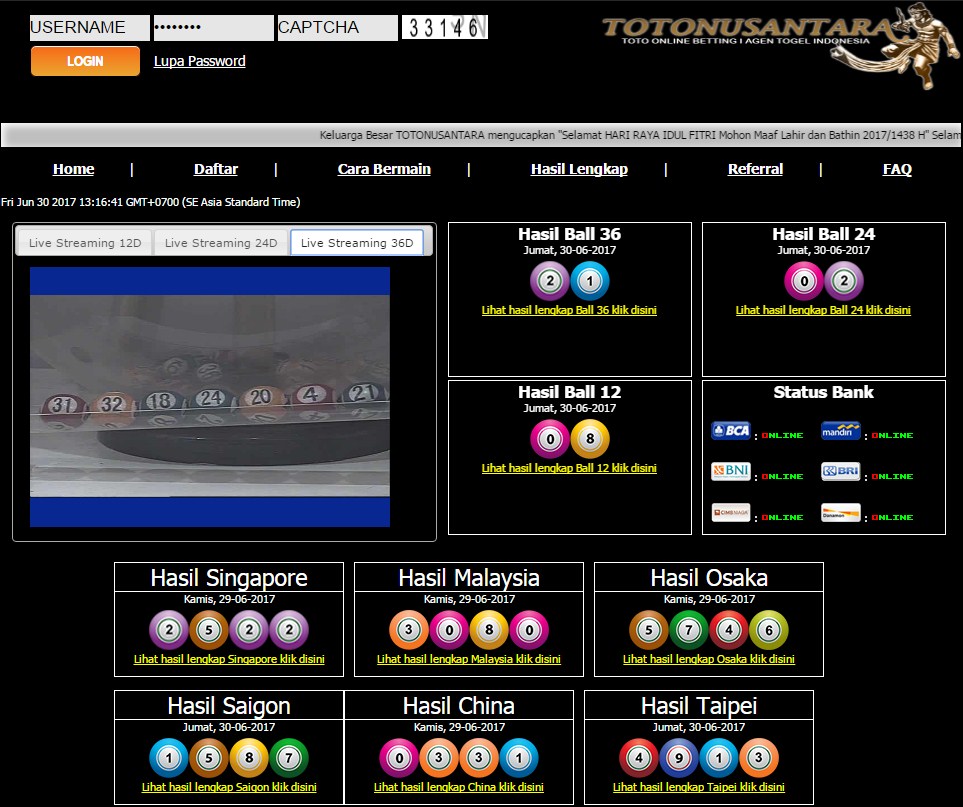Click orange ball 3 in Hasil Malaysia
This screenshot has height=807, width=963.
pos(409,630)
